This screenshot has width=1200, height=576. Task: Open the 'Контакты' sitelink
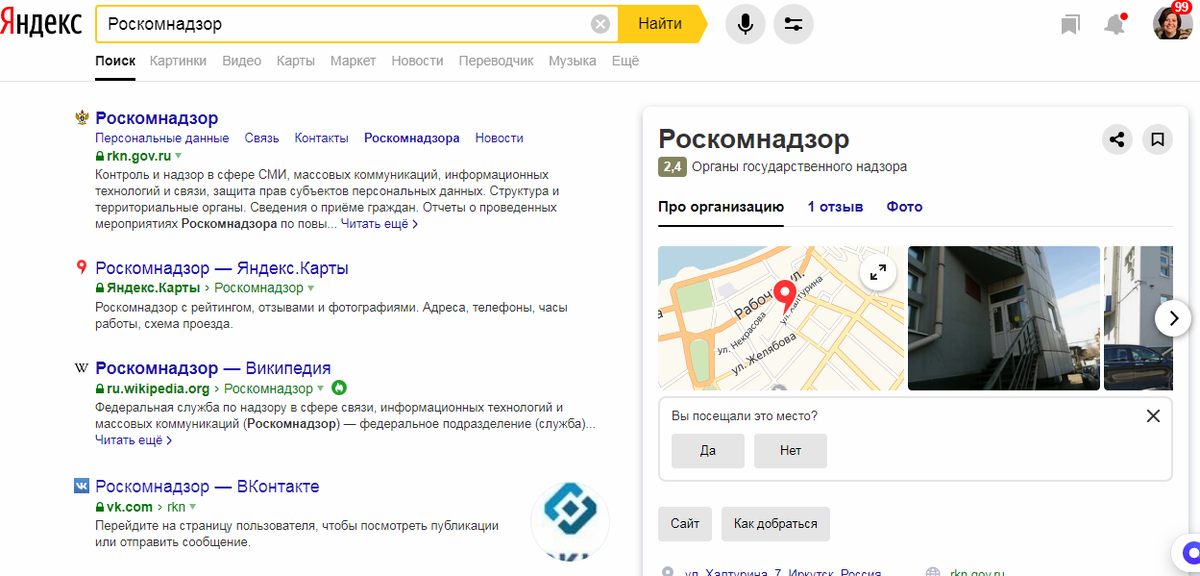point(322,138)
